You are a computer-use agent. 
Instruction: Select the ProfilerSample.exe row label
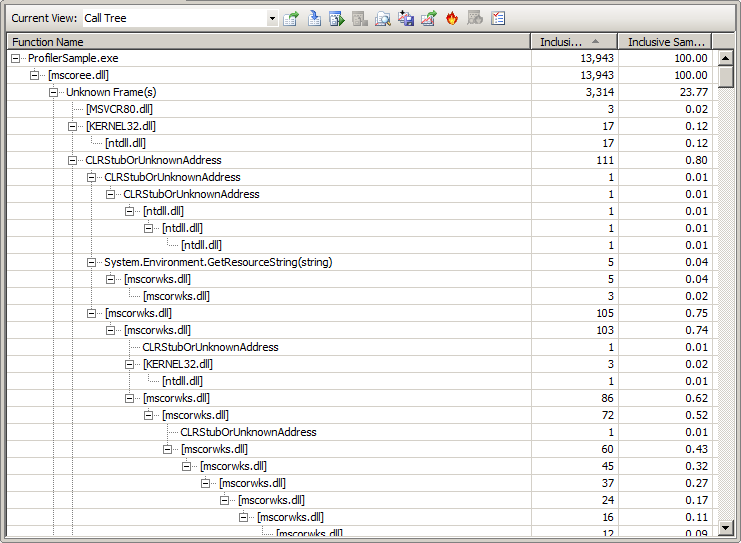(73, 58)
